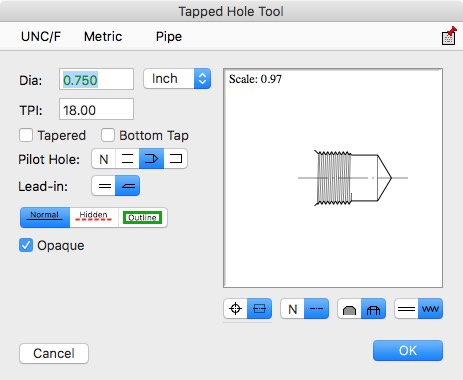Select the side view icon below preview
The width and height of the screenshot is (463, 380).
[x=259, y=309]
